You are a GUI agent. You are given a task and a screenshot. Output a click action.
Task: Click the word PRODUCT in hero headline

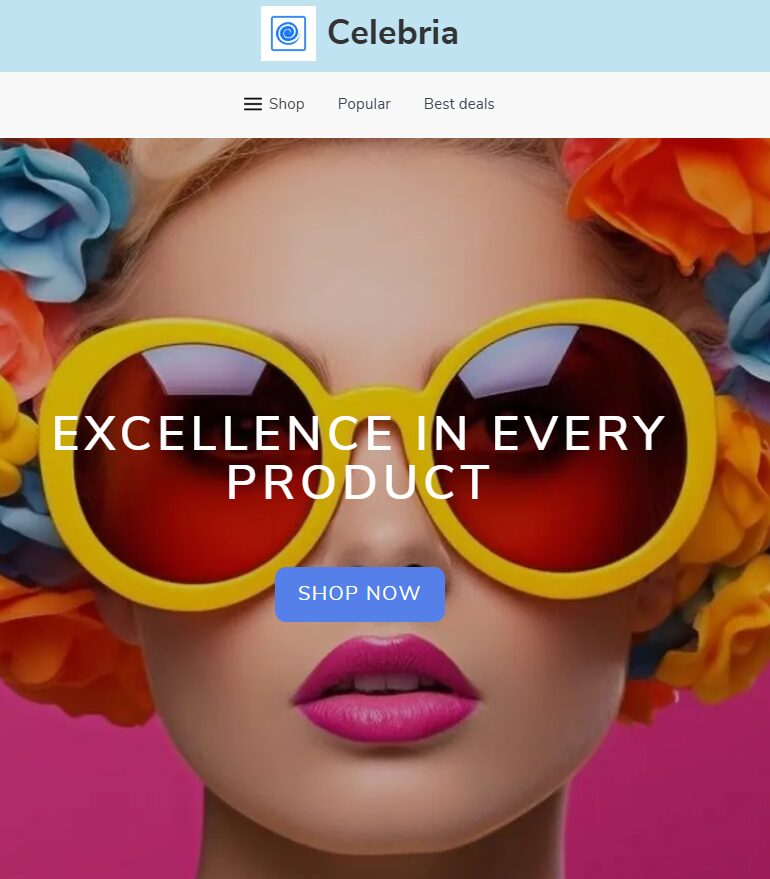pyautogui.click(x=359, y=482)
